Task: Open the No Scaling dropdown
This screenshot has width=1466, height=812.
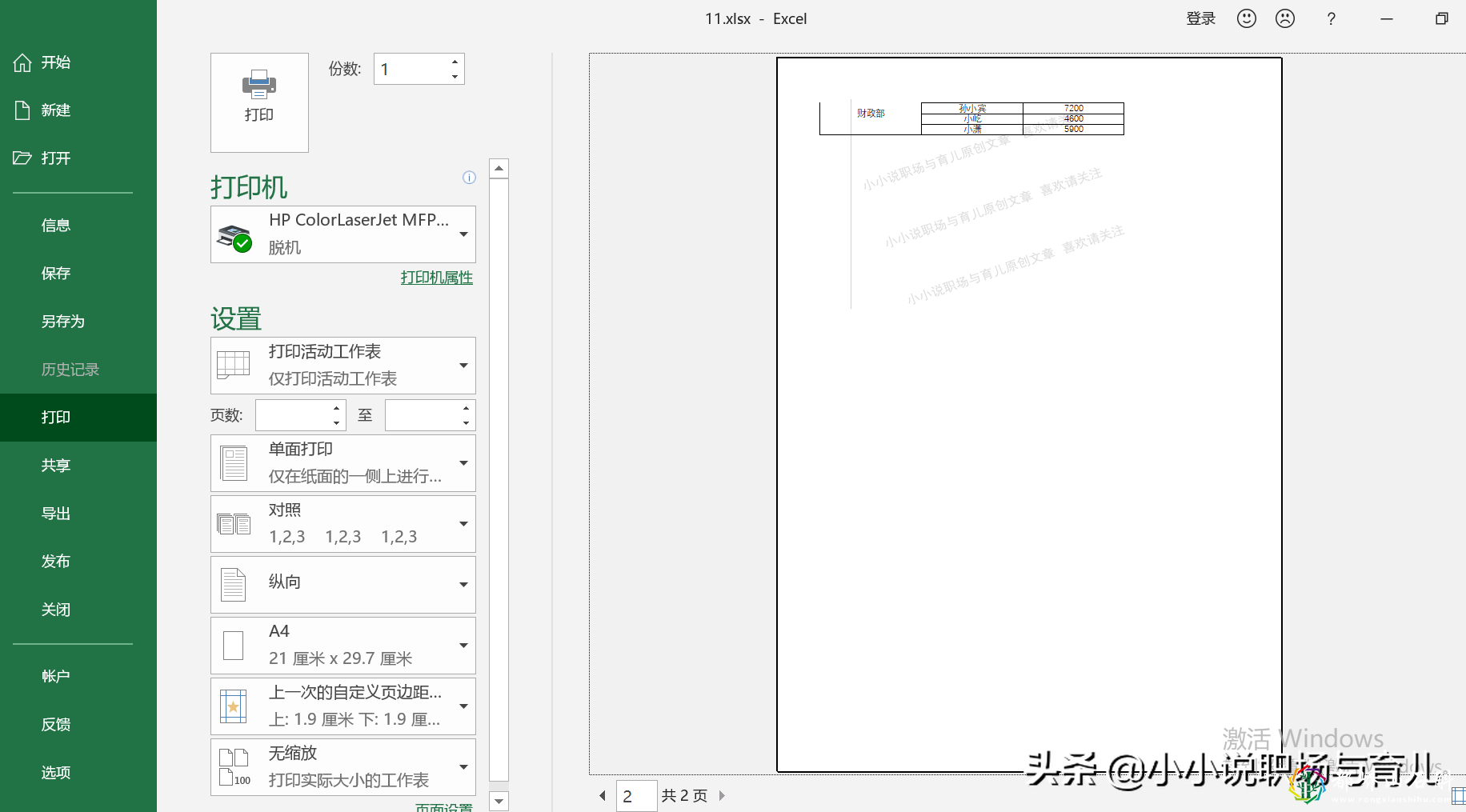Action: tap(343, 767)
